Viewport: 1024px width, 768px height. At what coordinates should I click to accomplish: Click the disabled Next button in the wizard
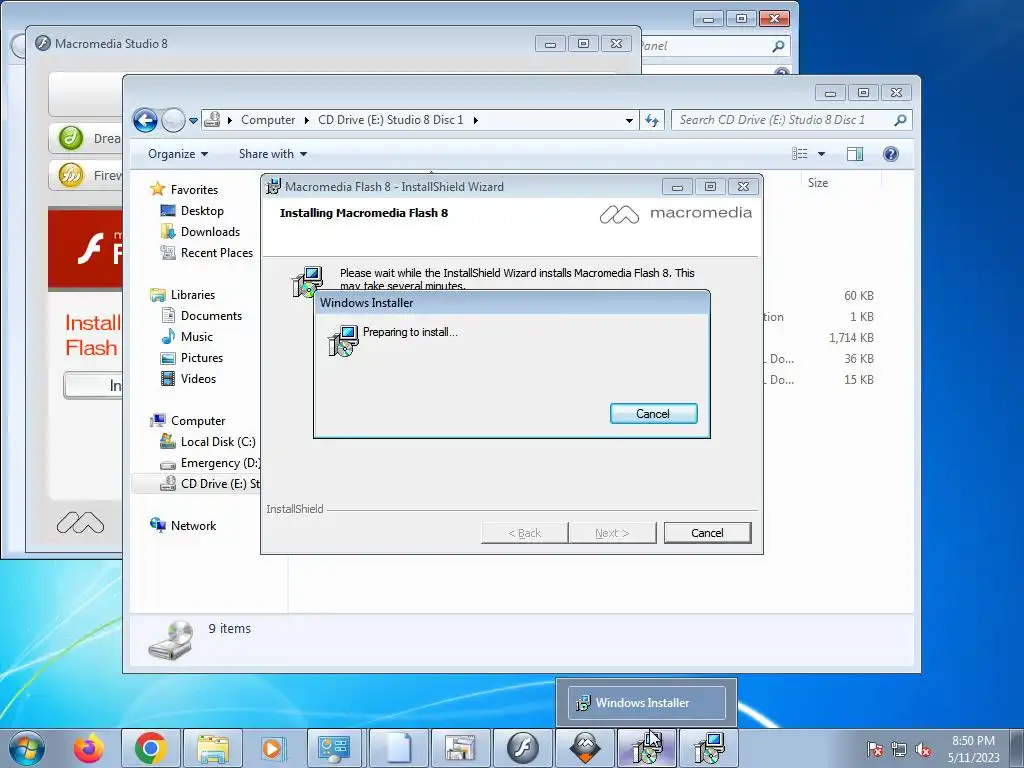[x=612, y=533]
